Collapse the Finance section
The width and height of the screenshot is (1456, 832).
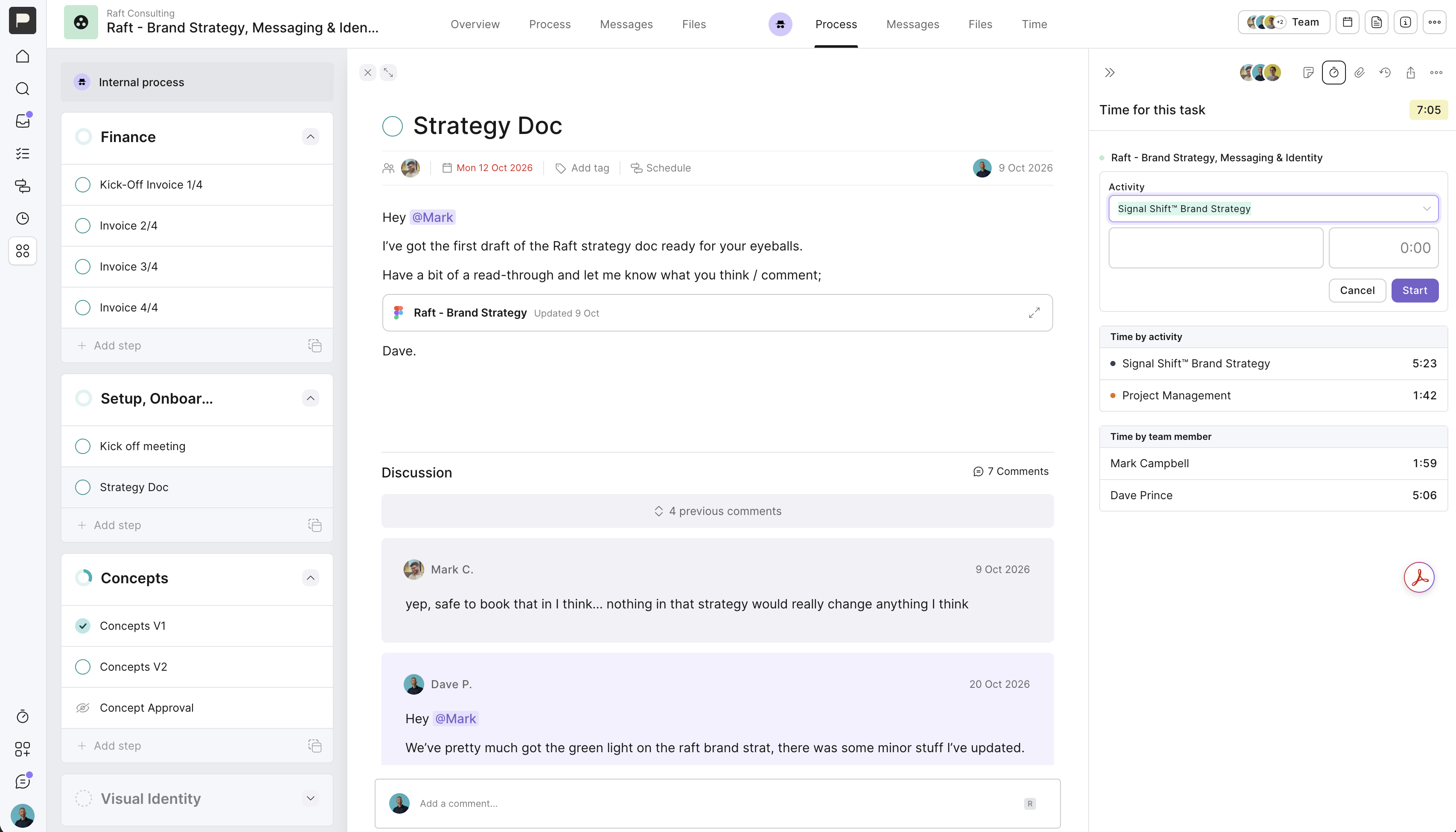point(310,137)
